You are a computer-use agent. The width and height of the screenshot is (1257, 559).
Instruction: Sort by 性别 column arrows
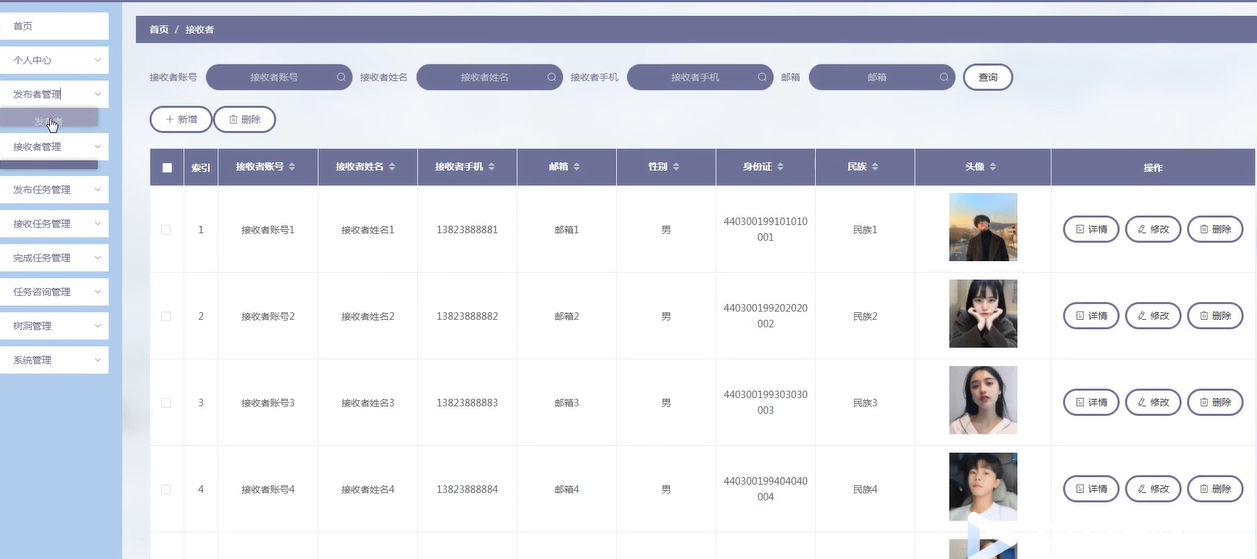point(676,167)
